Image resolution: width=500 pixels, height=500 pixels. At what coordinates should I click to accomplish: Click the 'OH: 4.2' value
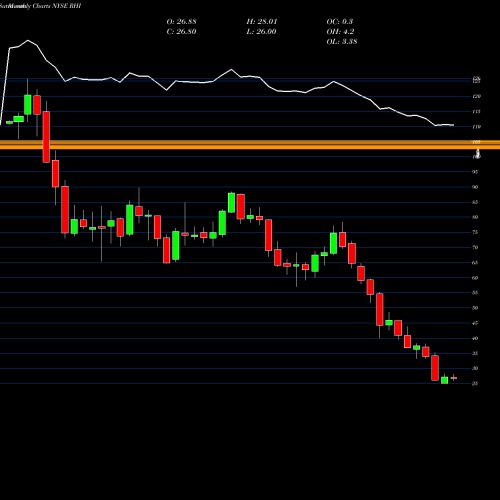340,32
